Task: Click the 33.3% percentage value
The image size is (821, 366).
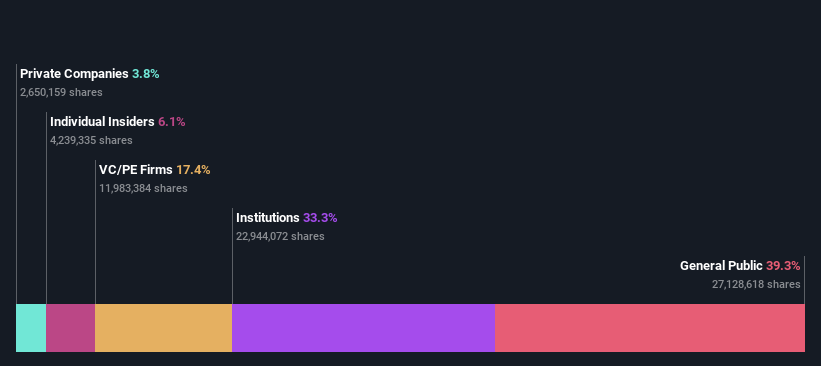Action: coord(320,218)
